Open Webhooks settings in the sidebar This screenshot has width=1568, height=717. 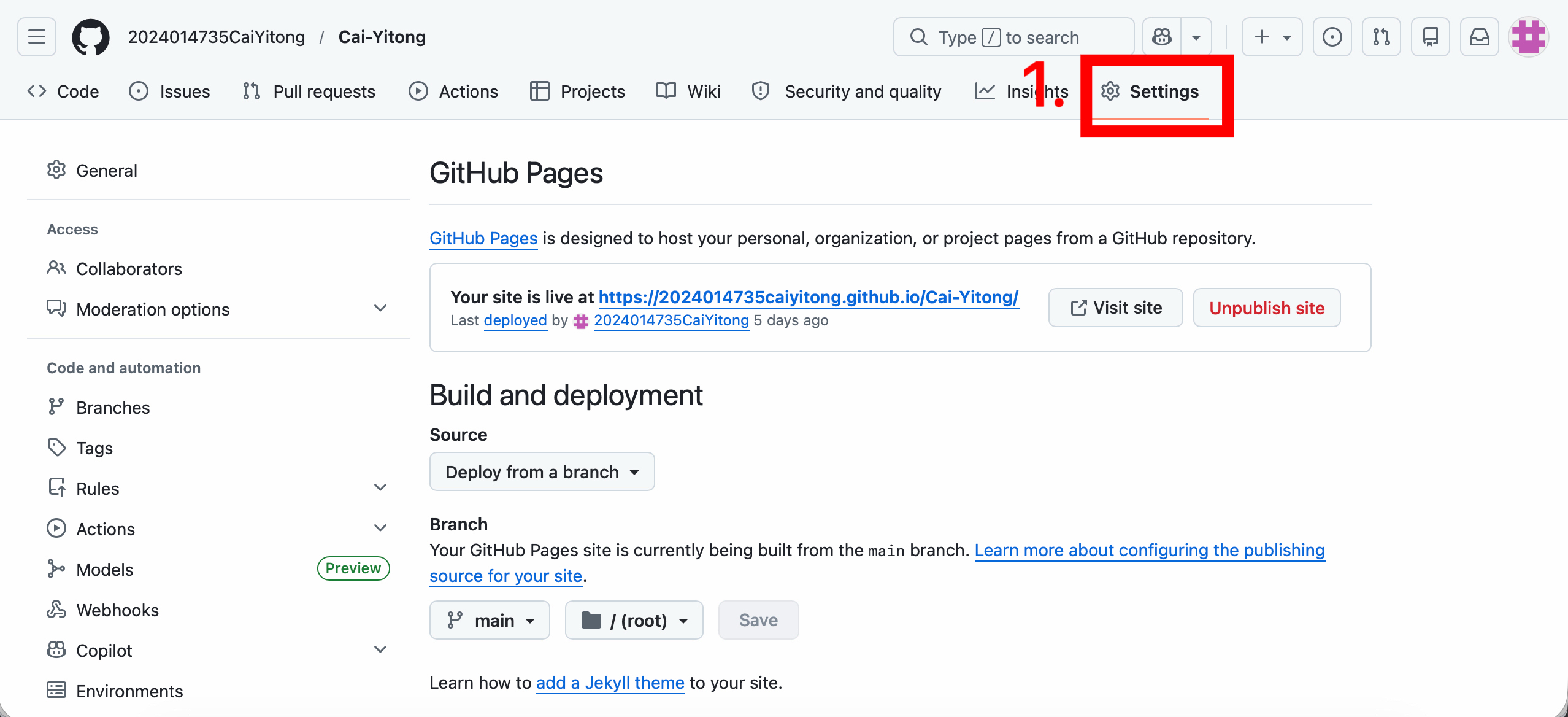[218, 610]
